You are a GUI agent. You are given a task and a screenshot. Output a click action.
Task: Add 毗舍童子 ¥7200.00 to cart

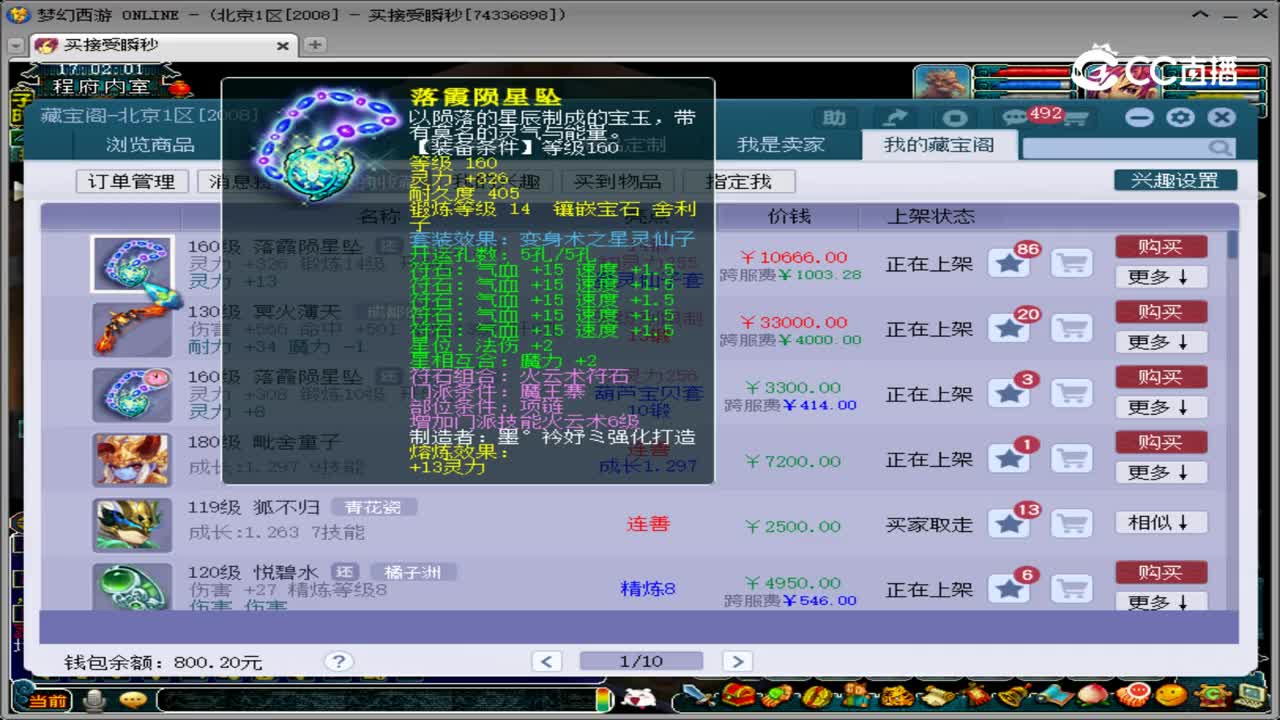1072,458
